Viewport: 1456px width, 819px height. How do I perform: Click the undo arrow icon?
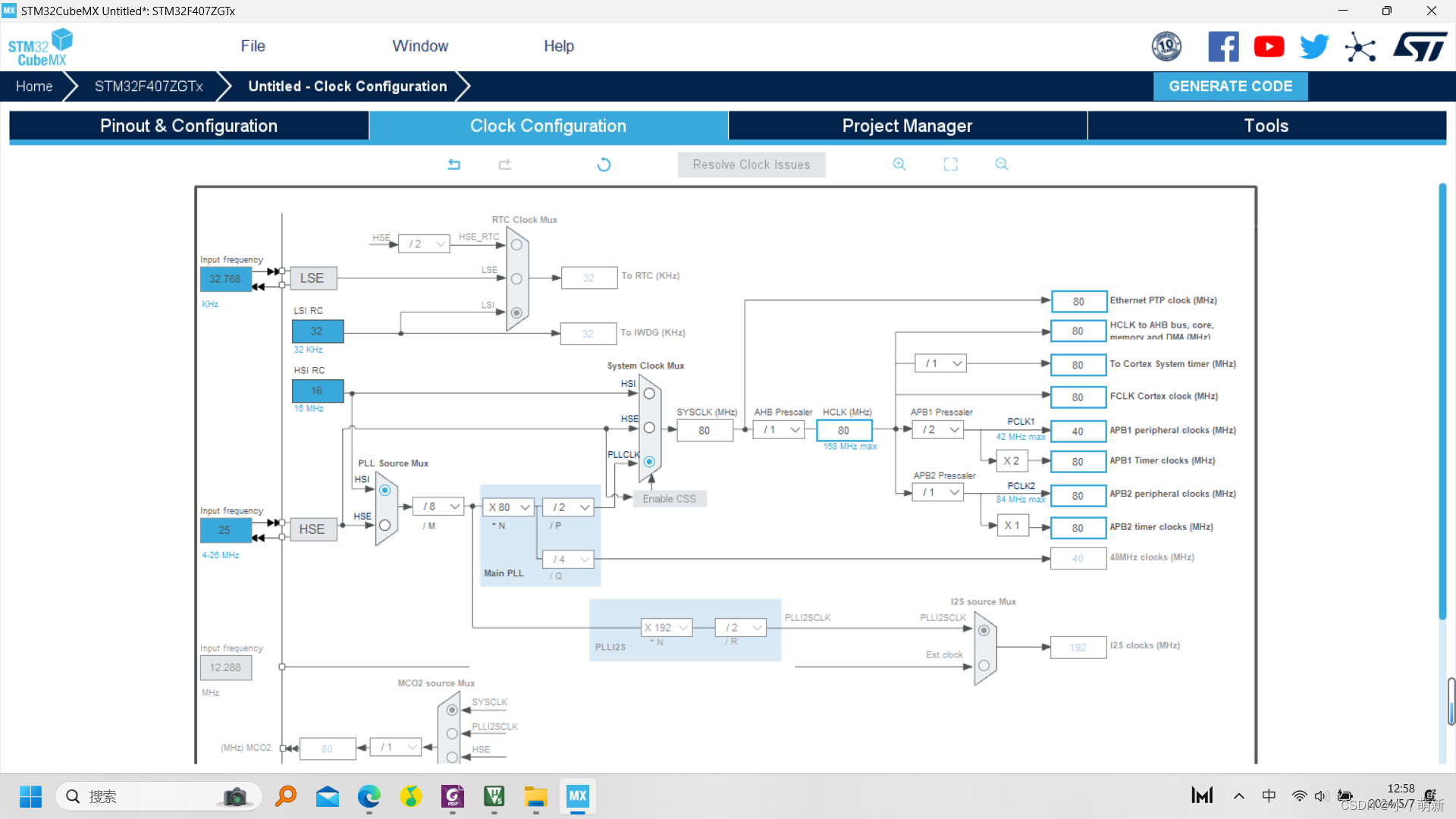coord(453,165)
